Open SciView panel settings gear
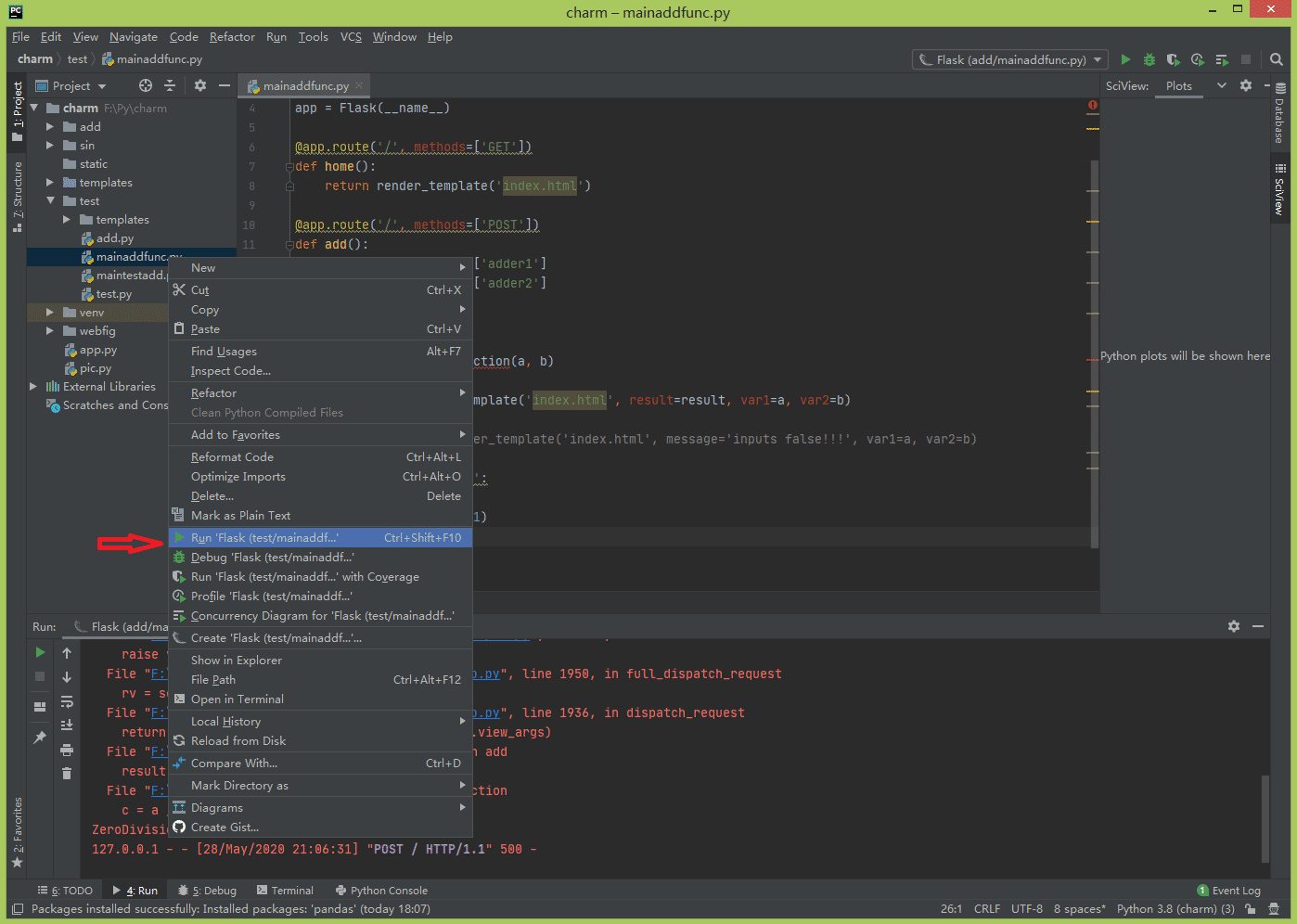This screenshot has width=1297, height=924. coord(1246,85)
